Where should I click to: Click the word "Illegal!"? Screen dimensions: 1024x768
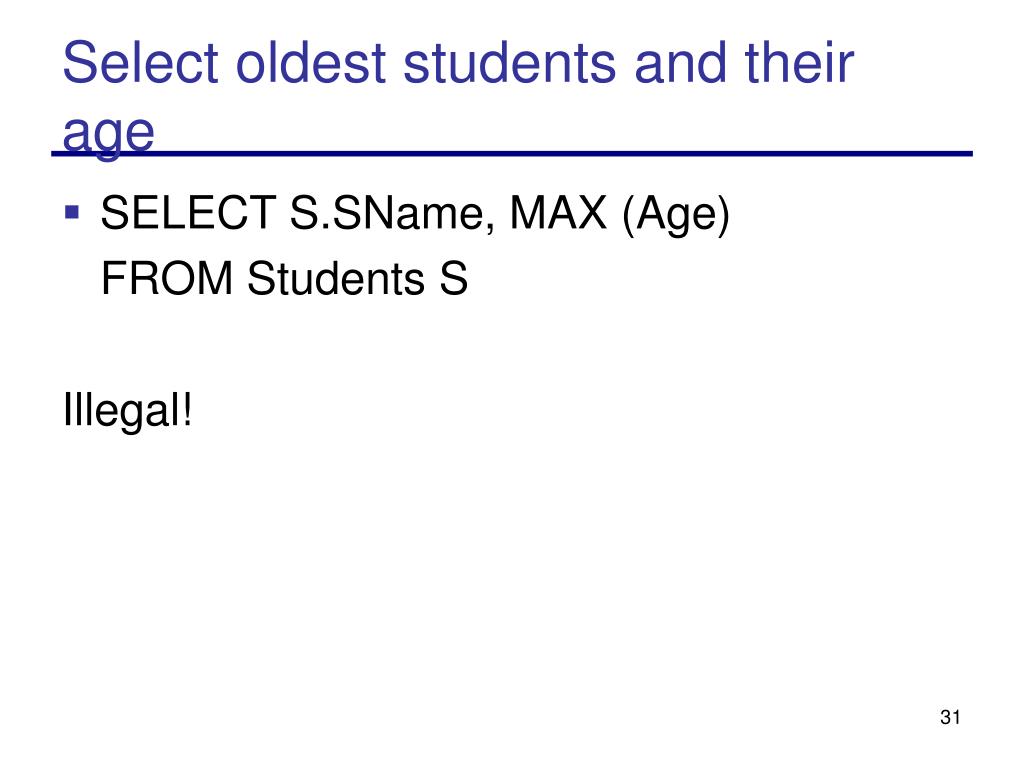tap(128, 411)
